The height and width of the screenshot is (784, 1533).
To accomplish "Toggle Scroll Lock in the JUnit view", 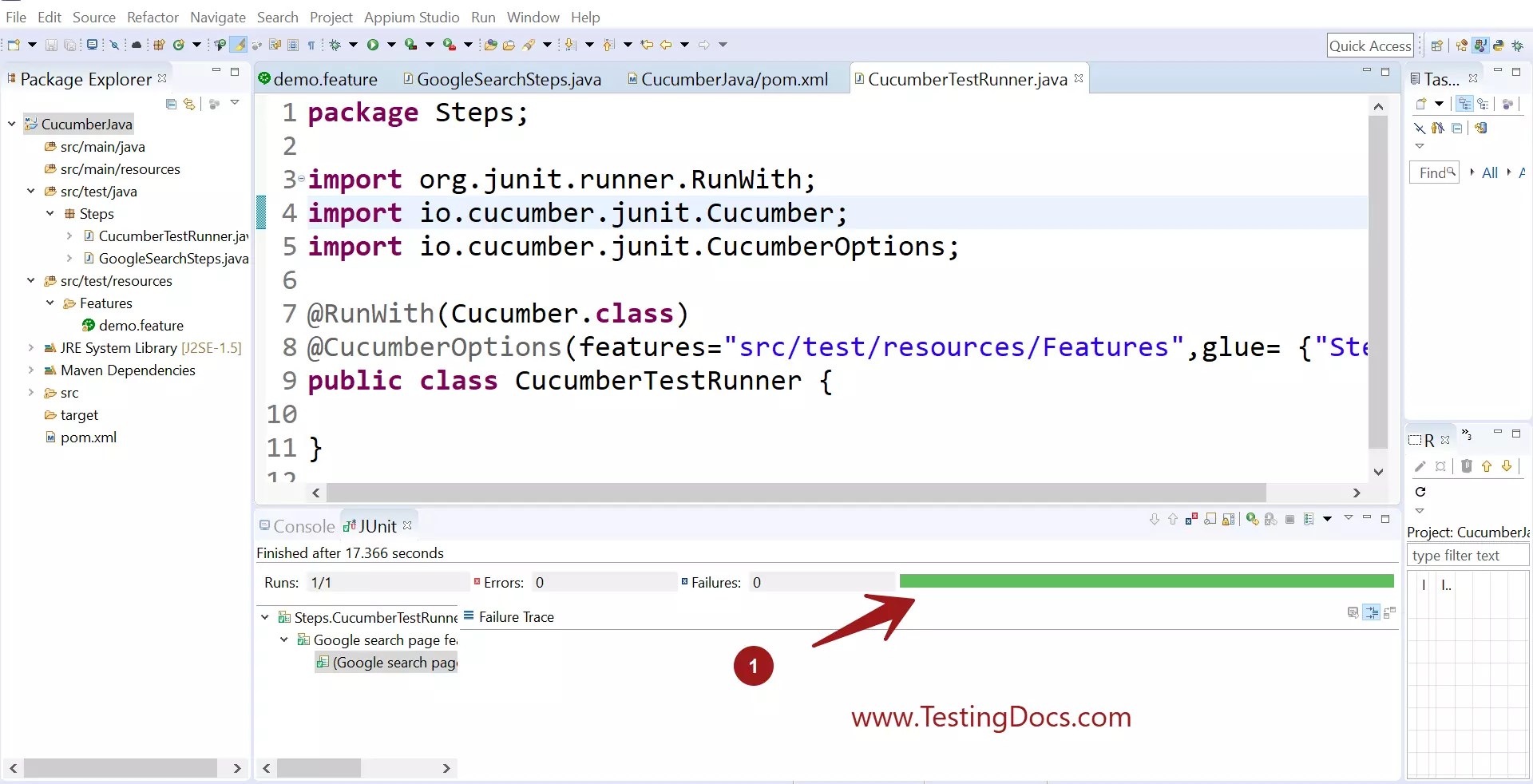I will pyautogui.click(x=1228, y=520).
